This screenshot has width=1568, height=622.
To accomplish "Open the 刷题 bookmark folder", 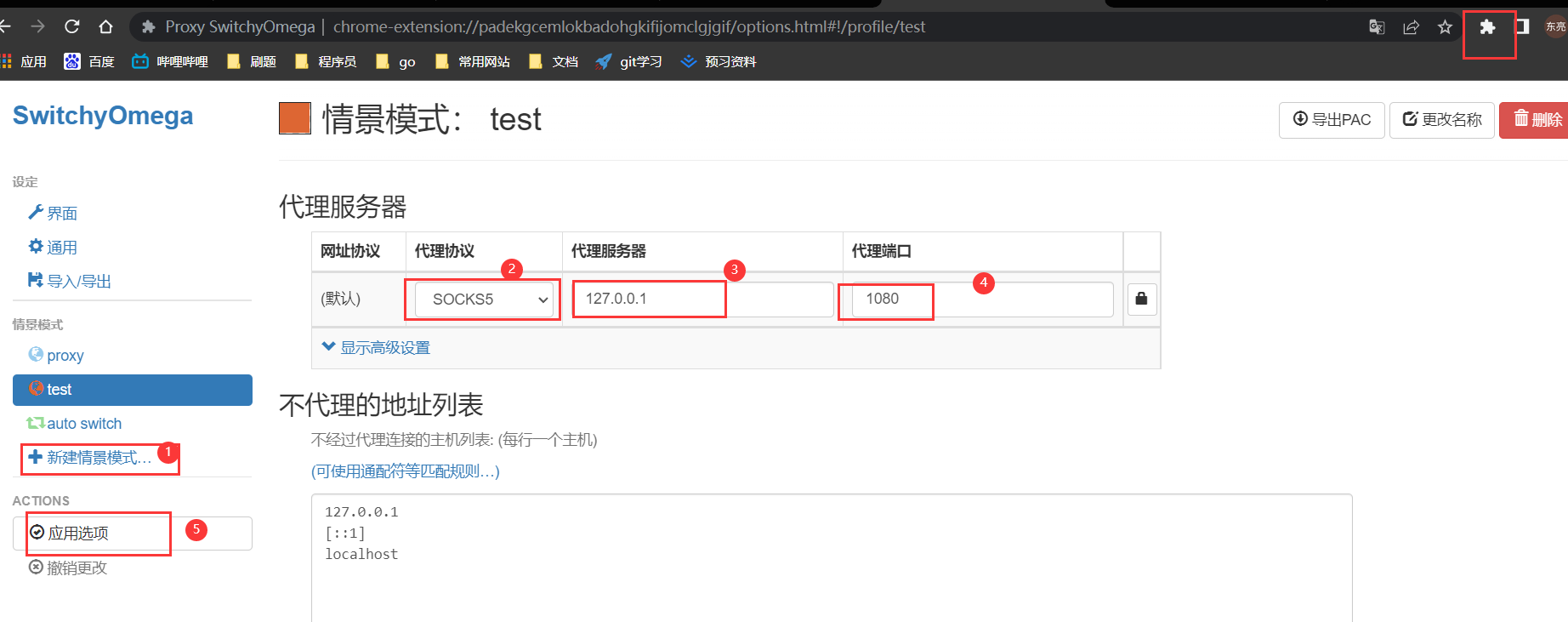I will [252, 61].
